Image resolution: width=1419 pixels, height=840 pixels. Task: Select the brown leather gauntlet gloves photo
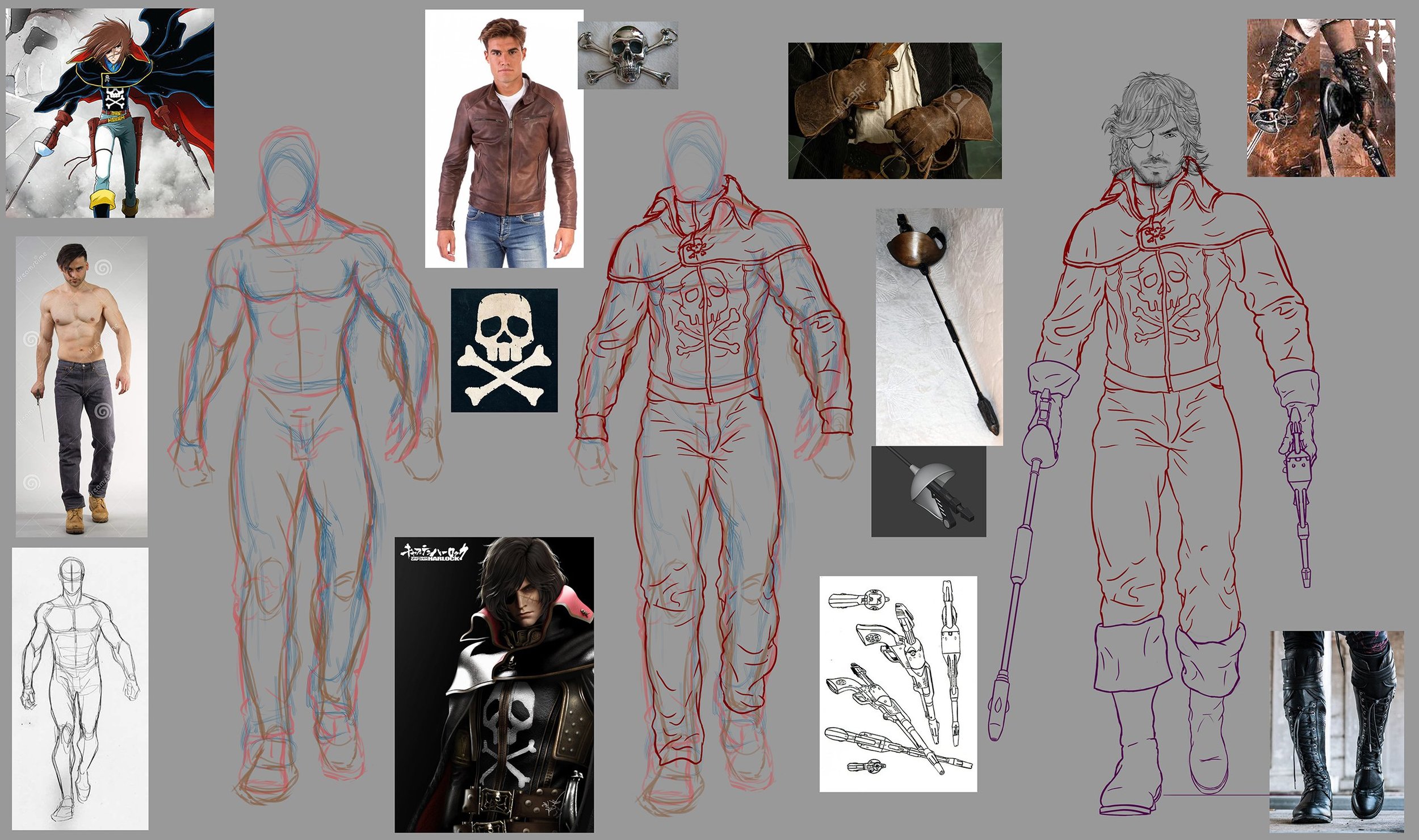point(895,111)
